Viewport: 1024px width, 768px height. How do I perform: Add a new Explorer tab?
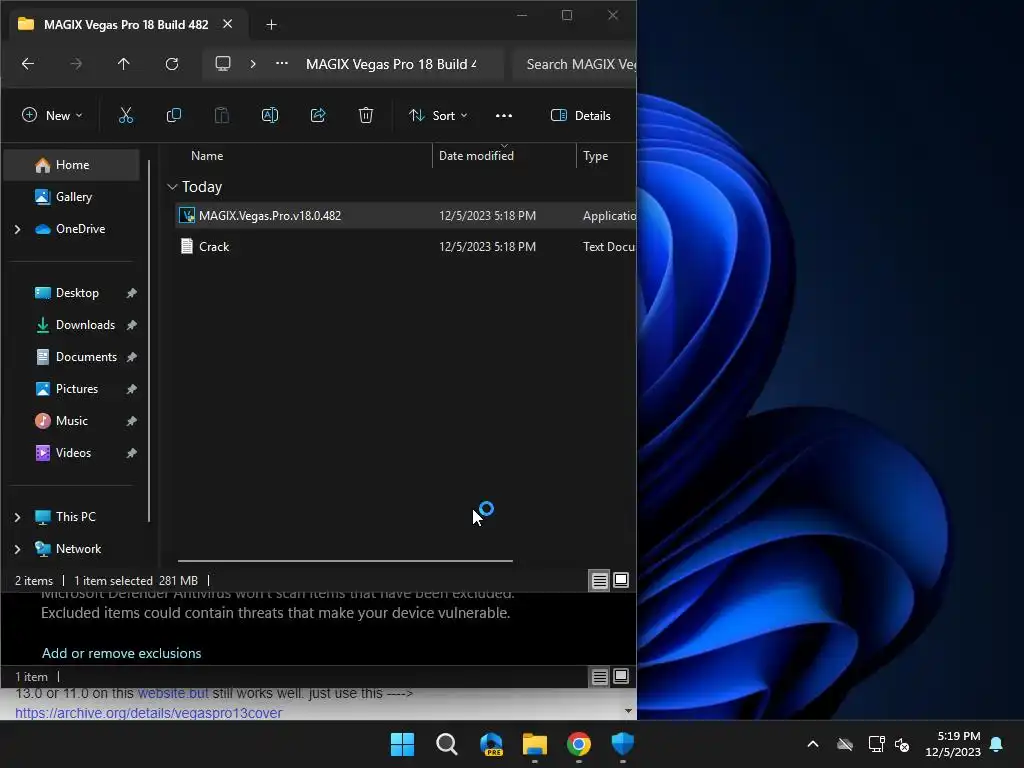pos(271,25)
